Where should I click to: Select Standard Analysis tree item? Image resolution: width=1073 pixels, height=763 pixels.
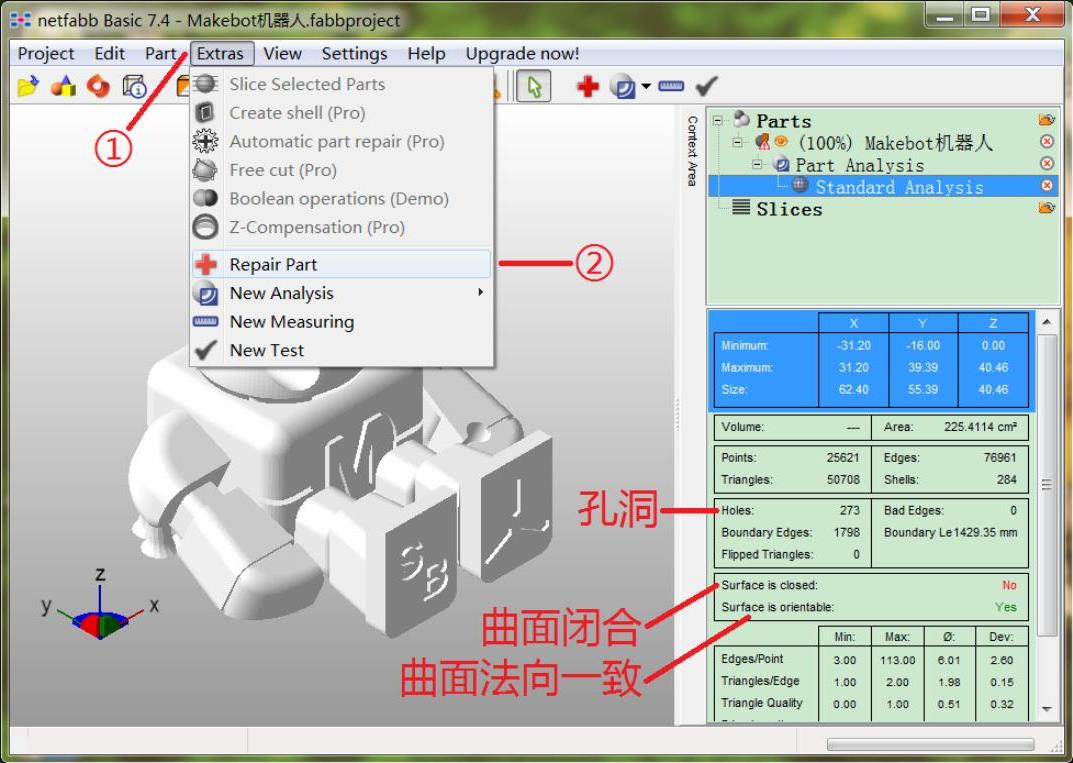point(899,187)
